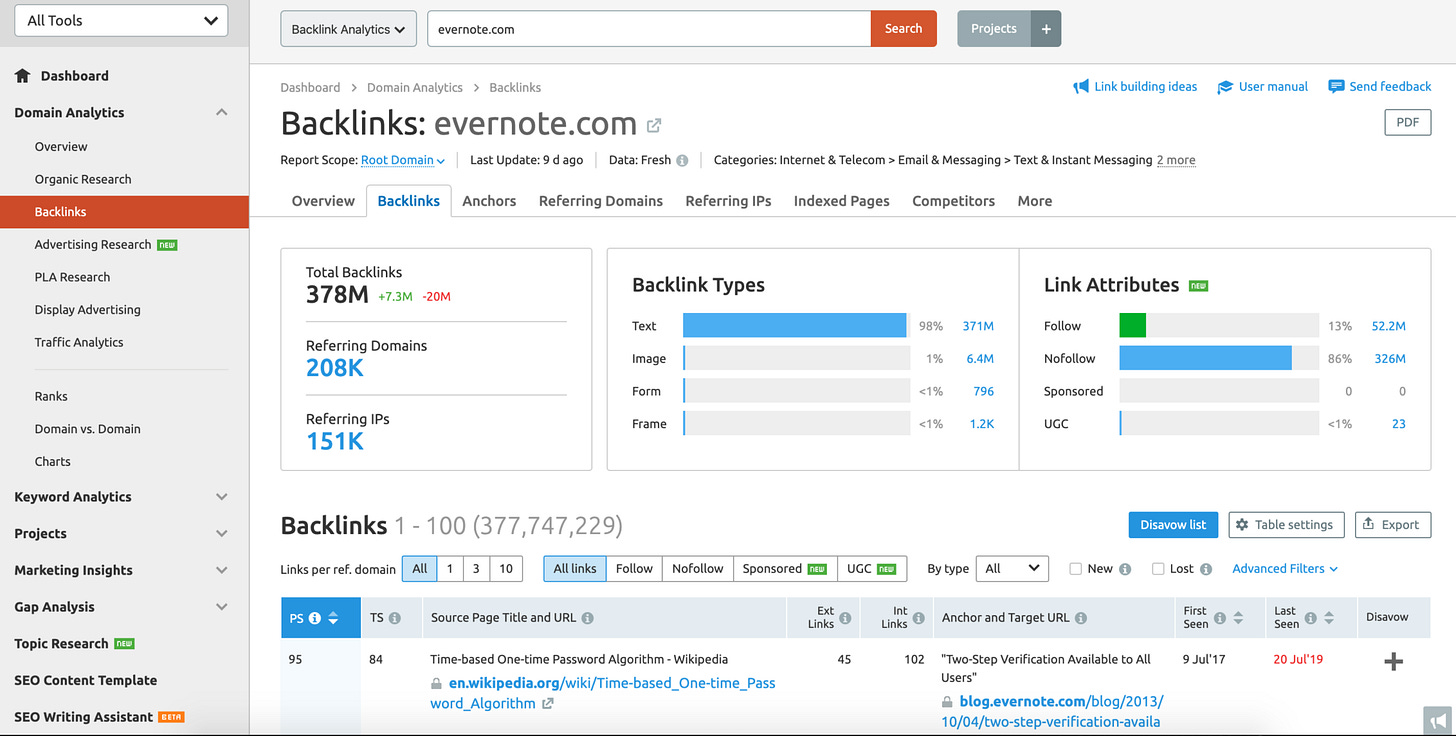Viewport: 1456px width, 736px height.
Task: Open external link icon after Wikipedia source URL
Action: [548, 704]
